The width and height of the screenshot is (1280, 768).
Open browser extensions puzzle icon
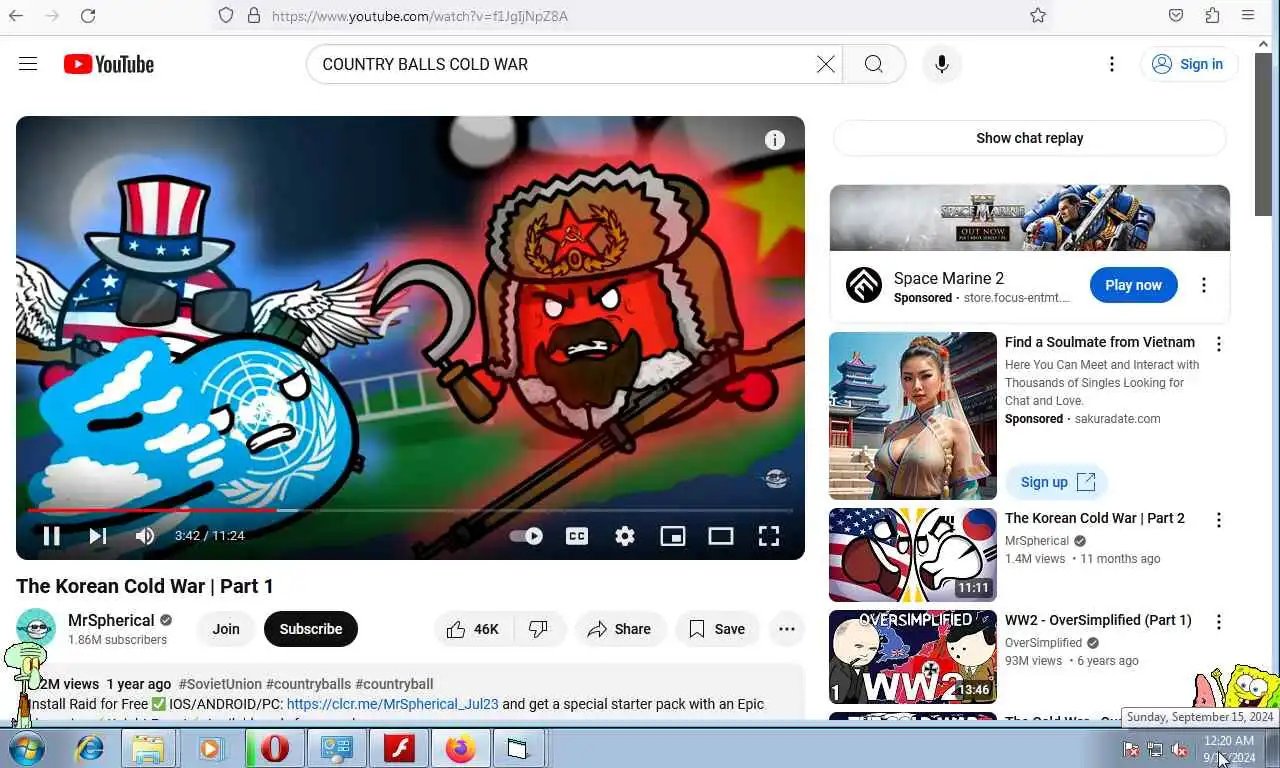click(x=1212, y=15)
